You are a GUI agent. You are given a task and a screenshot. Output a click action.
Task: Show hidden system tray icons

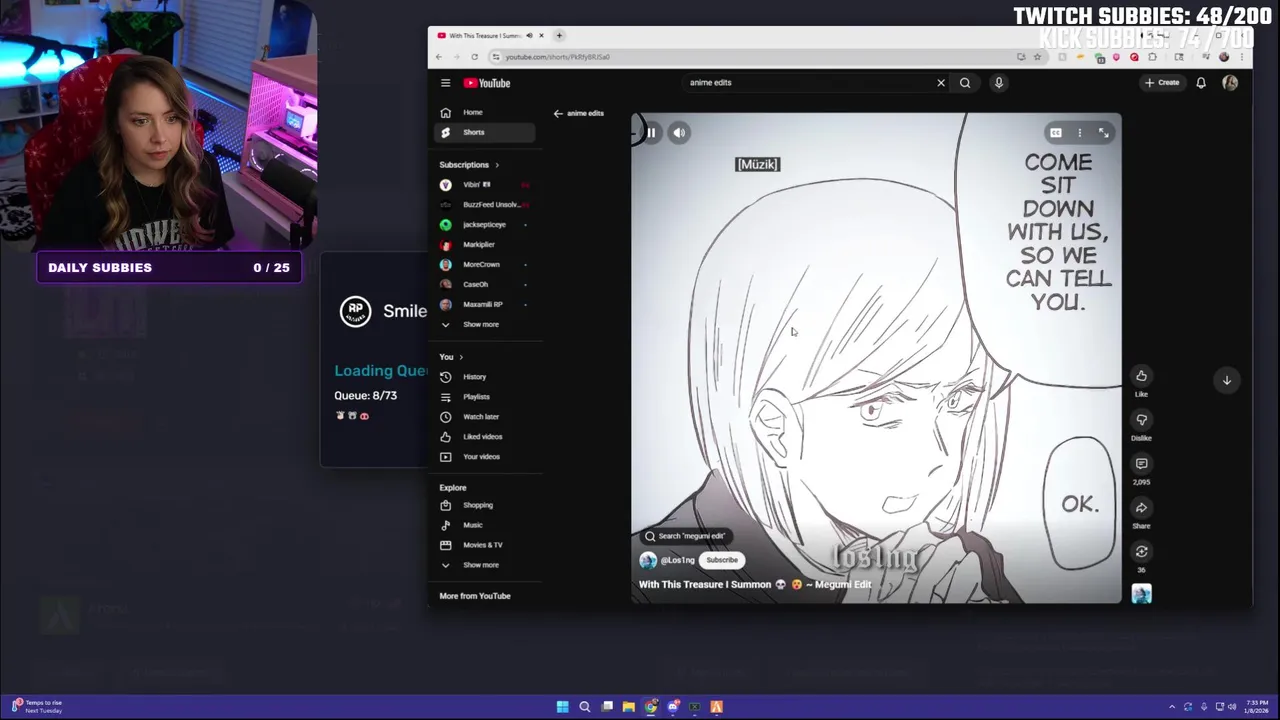click(x=1172, y=707)
